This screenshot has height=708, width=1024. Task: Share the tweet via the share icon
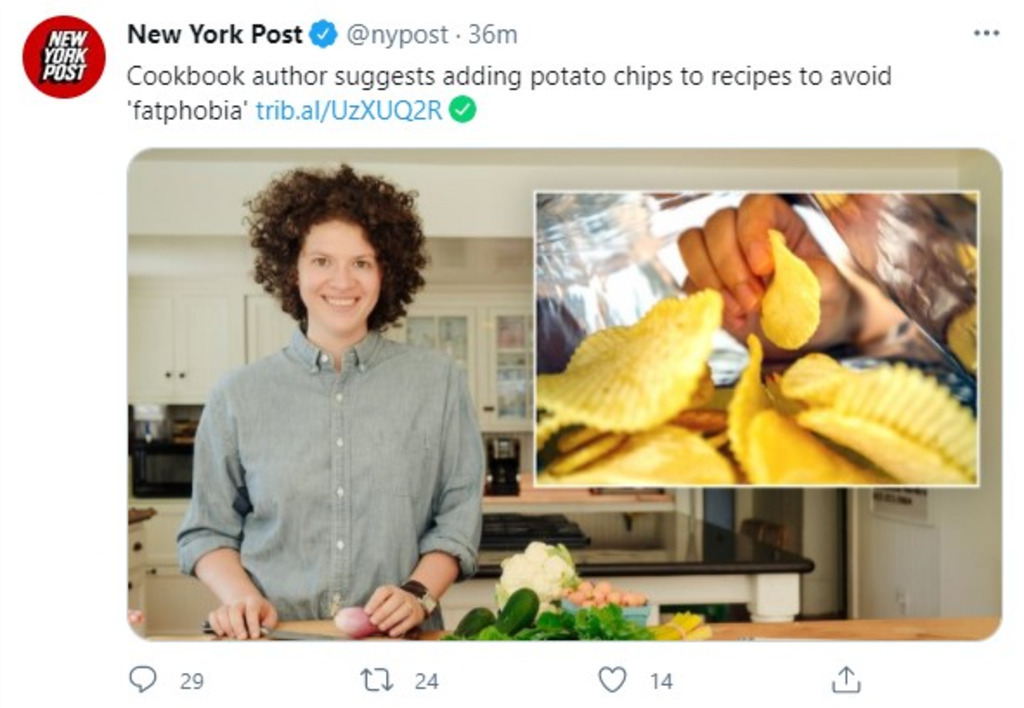click(x=846, y=680)
